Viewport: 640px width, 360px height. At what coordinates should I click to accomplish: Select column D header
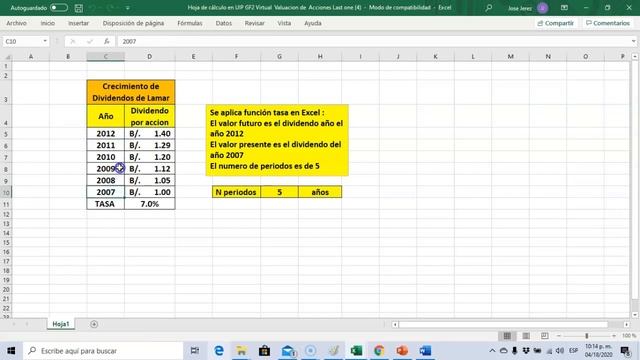tap(149, 57)
